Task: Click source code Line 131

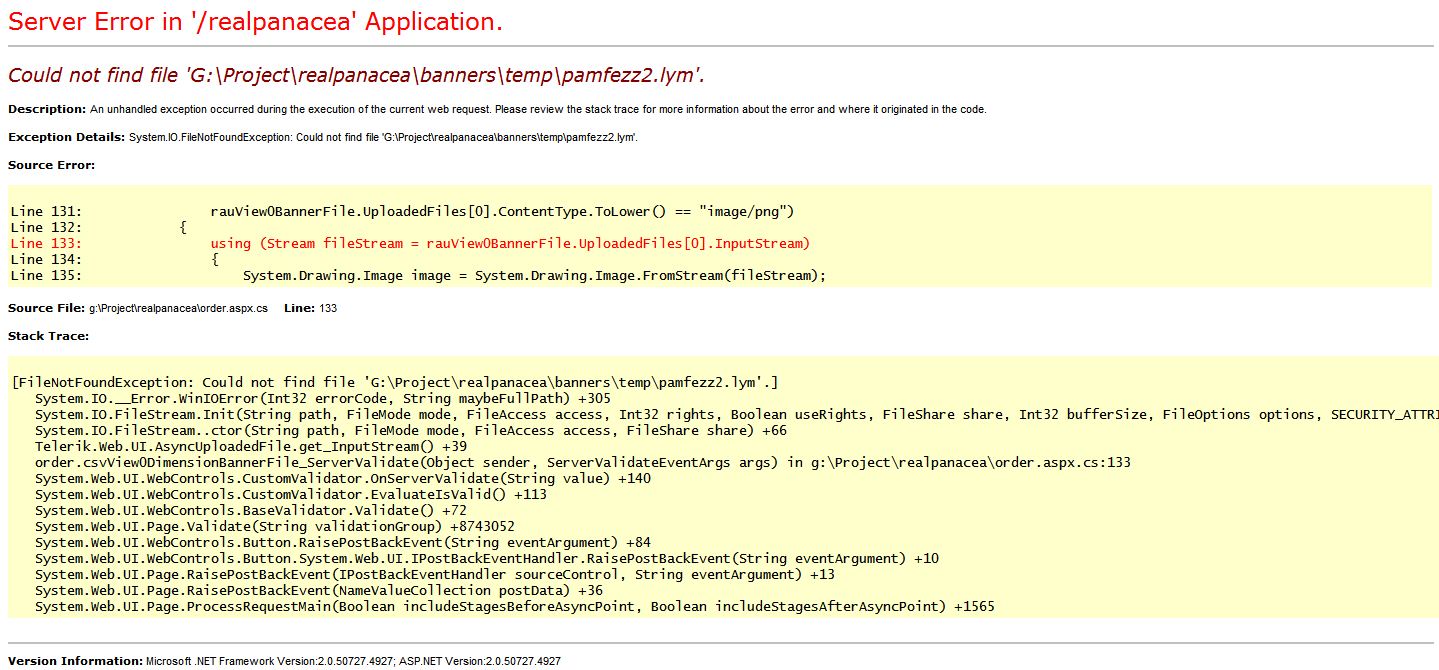Action: point(501,211)
